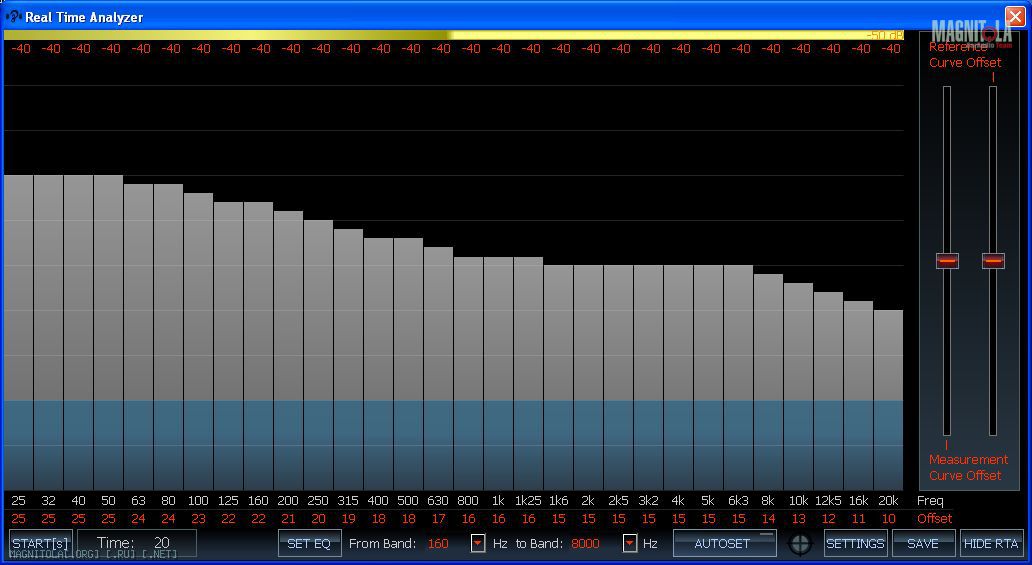This screenshot has width=1032, height=565.
Task: Click the to Band value 8000
Action: pos(585,544)
